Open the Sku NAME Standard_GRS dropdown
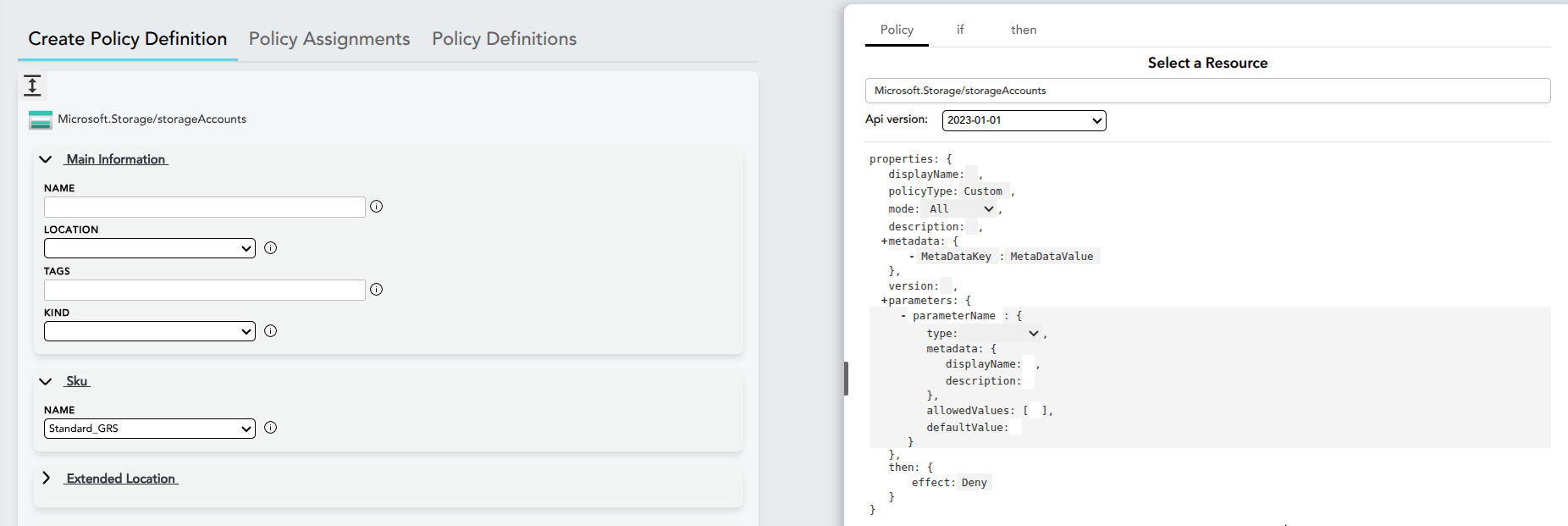 [x=150, y=429]
